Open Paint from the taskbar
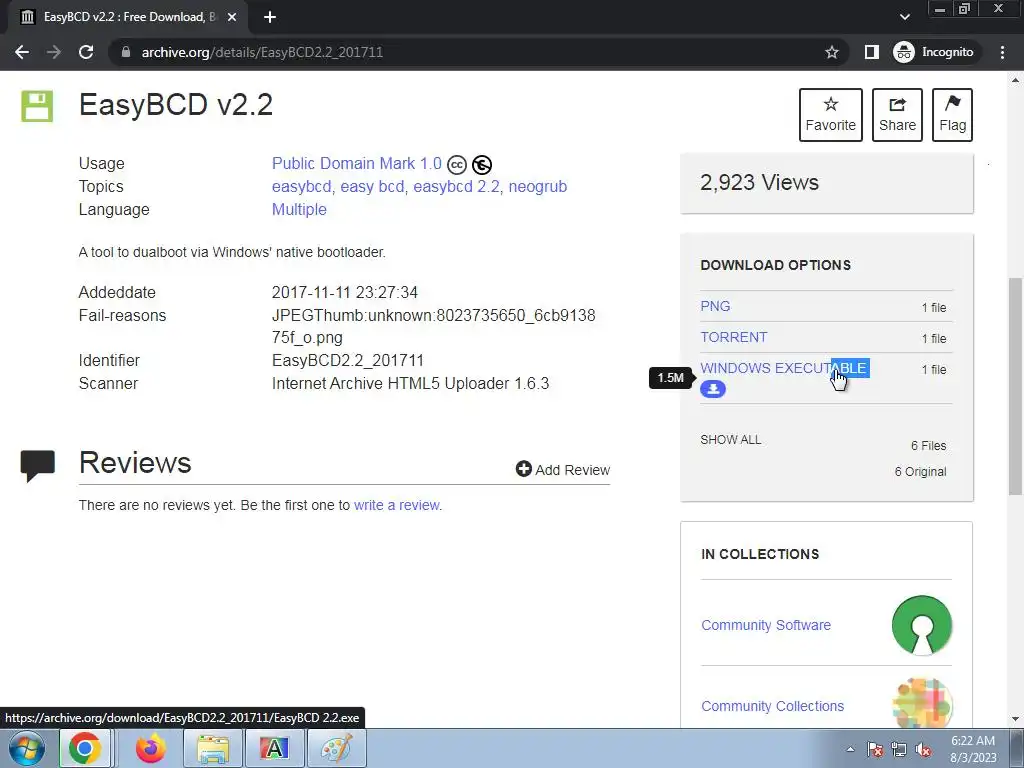This screenshot has width=1024, height=768. click(336, 748)
